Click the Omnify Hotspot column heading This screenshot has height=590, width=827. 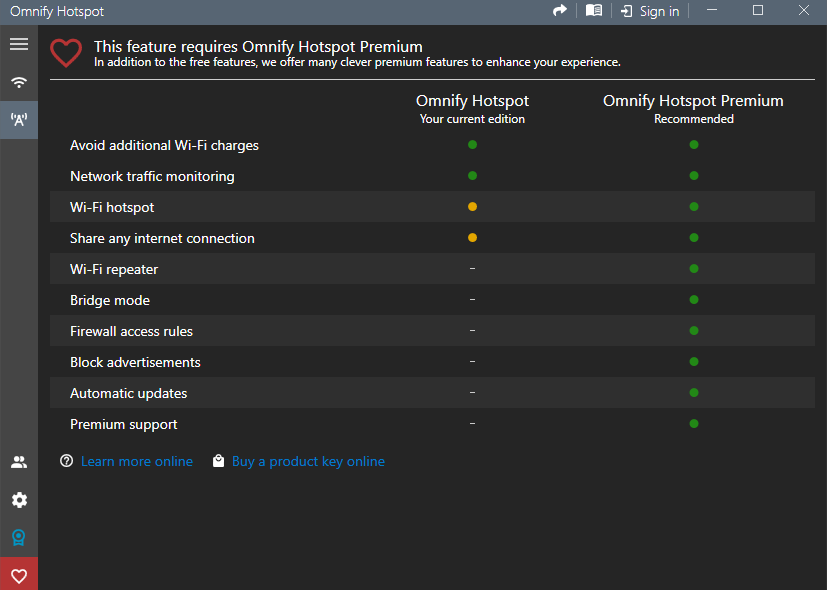pyautogui.click(x=472, y=101)
